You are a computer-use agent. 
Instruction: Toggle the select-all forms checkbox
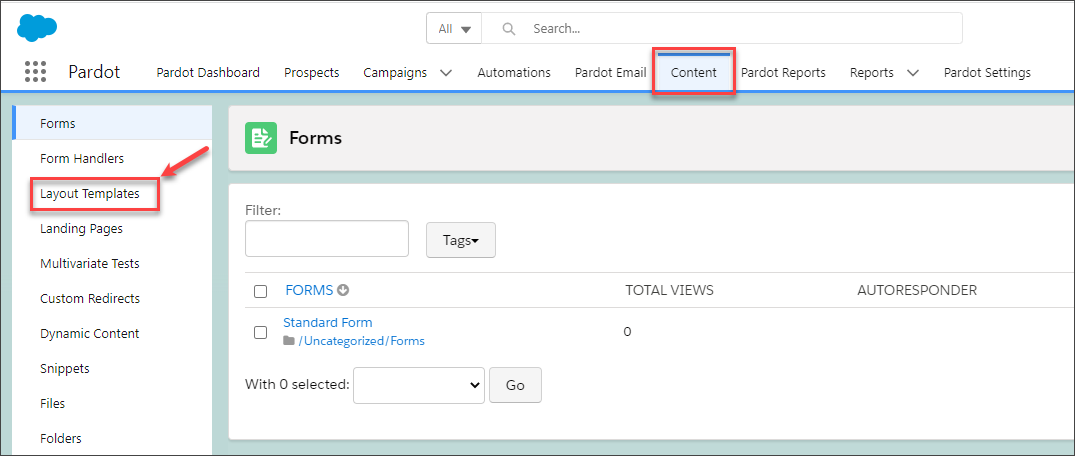pyautogui.click(x=261, y=291)
